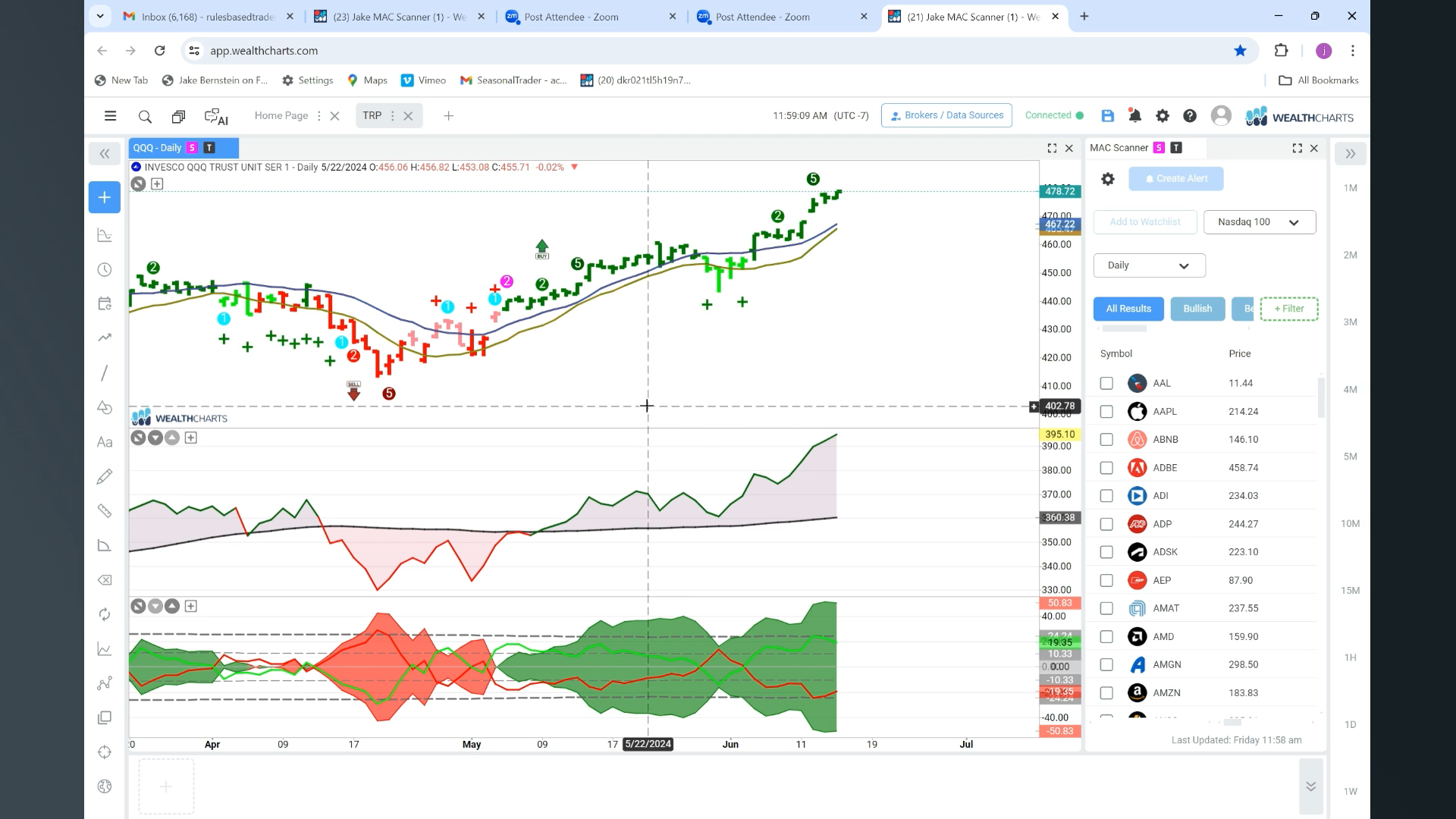Screen dimensions: 1456x819
Task: Expand the right sidebar double chevron
Action: (1350, 154)
